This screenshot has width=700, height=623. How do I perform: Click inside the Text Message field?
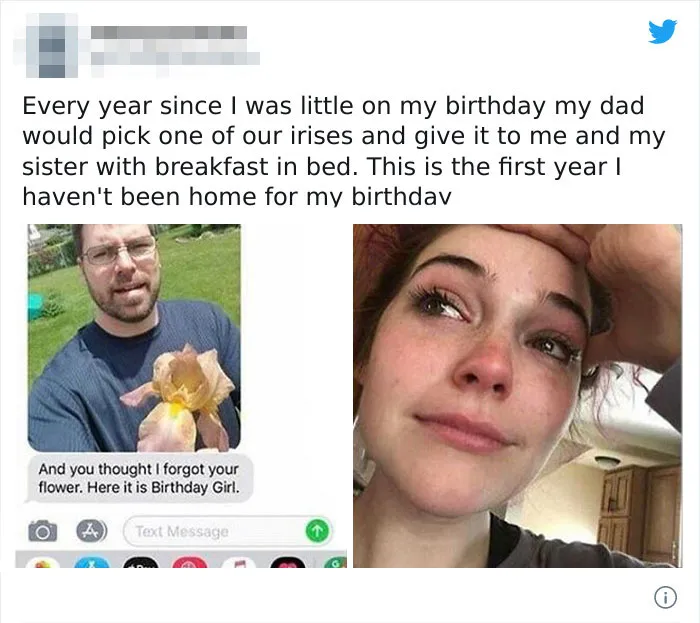click(x=215, y=531)
